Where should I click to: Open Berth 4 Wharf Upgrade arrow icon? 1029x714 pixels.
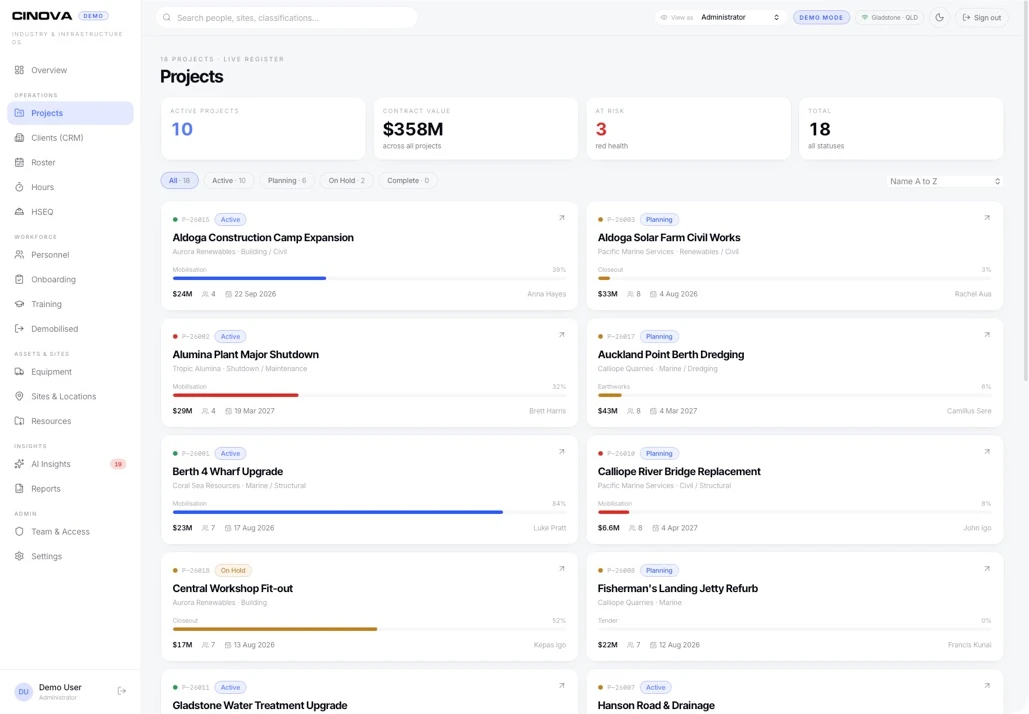[x=562, y=452]
